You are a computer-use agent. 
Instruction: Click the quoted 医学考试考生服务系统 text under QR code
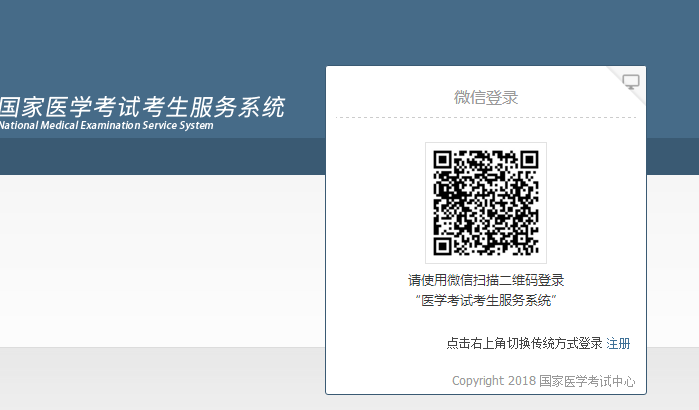486,301
